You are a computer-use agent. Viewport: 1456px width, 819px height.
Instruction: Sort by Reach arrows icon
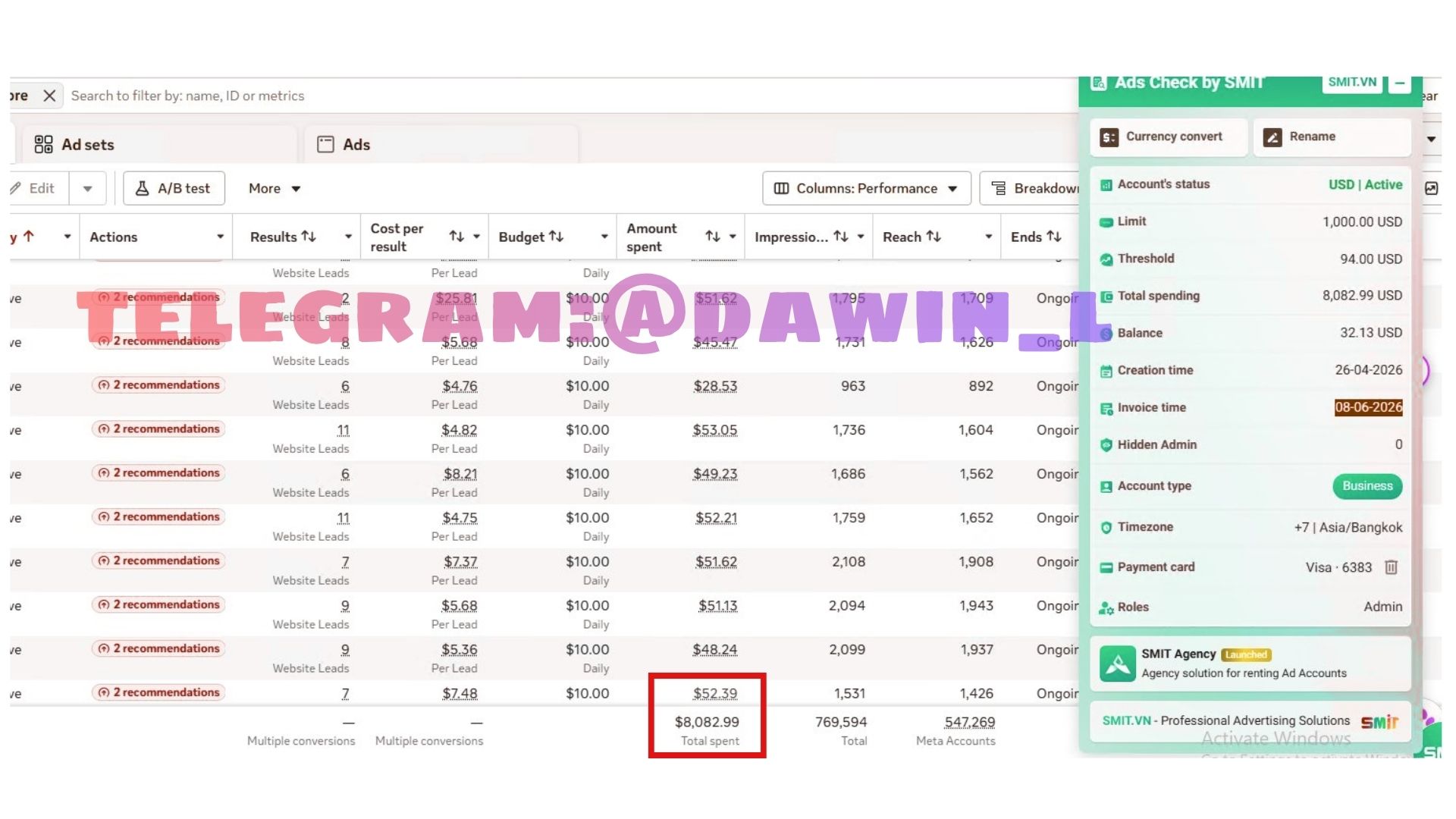tap(934, 237)
